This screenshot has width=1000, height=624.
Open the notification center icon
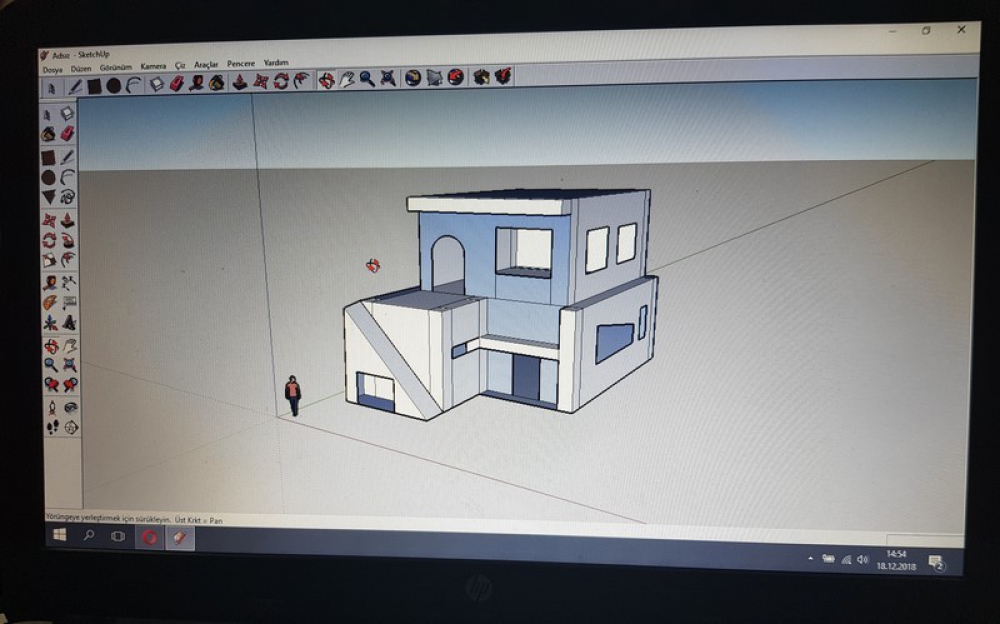click(x=936, y=562)
